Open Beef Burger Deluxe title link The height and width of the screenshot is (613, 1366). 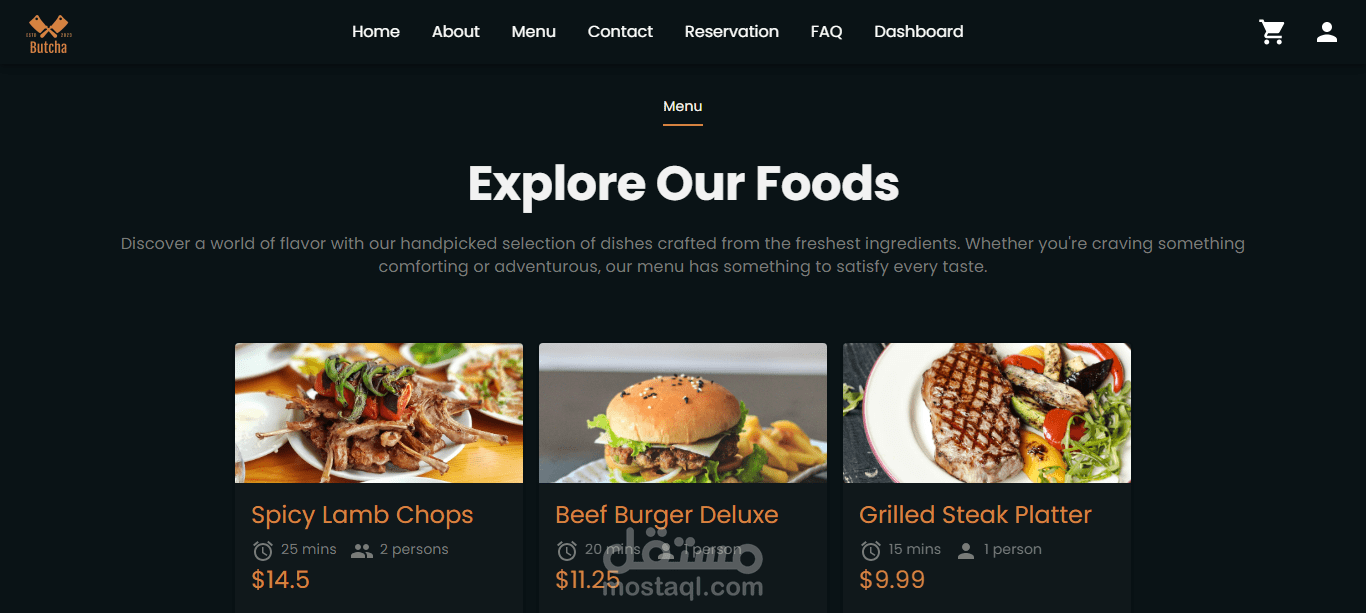tap(667, 515)
